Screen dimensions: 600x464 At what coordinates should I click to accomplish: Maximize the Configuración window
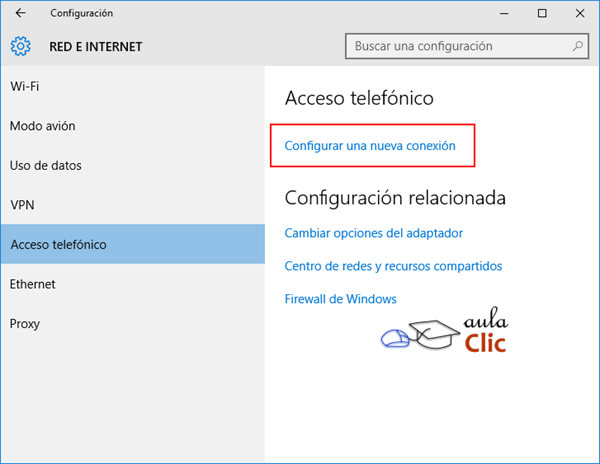click(541, 13)
